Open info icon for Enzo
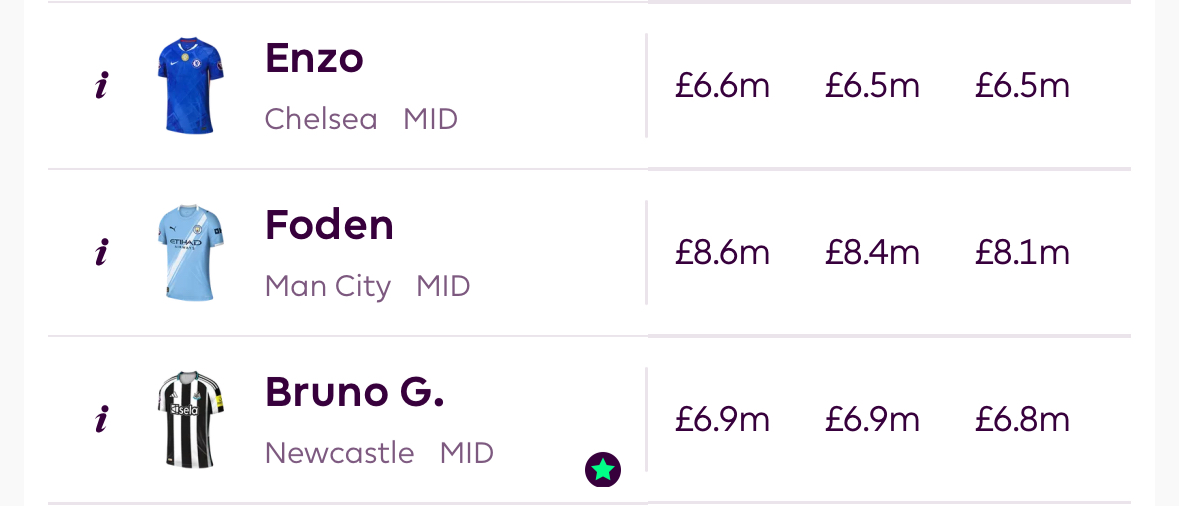 101,87
